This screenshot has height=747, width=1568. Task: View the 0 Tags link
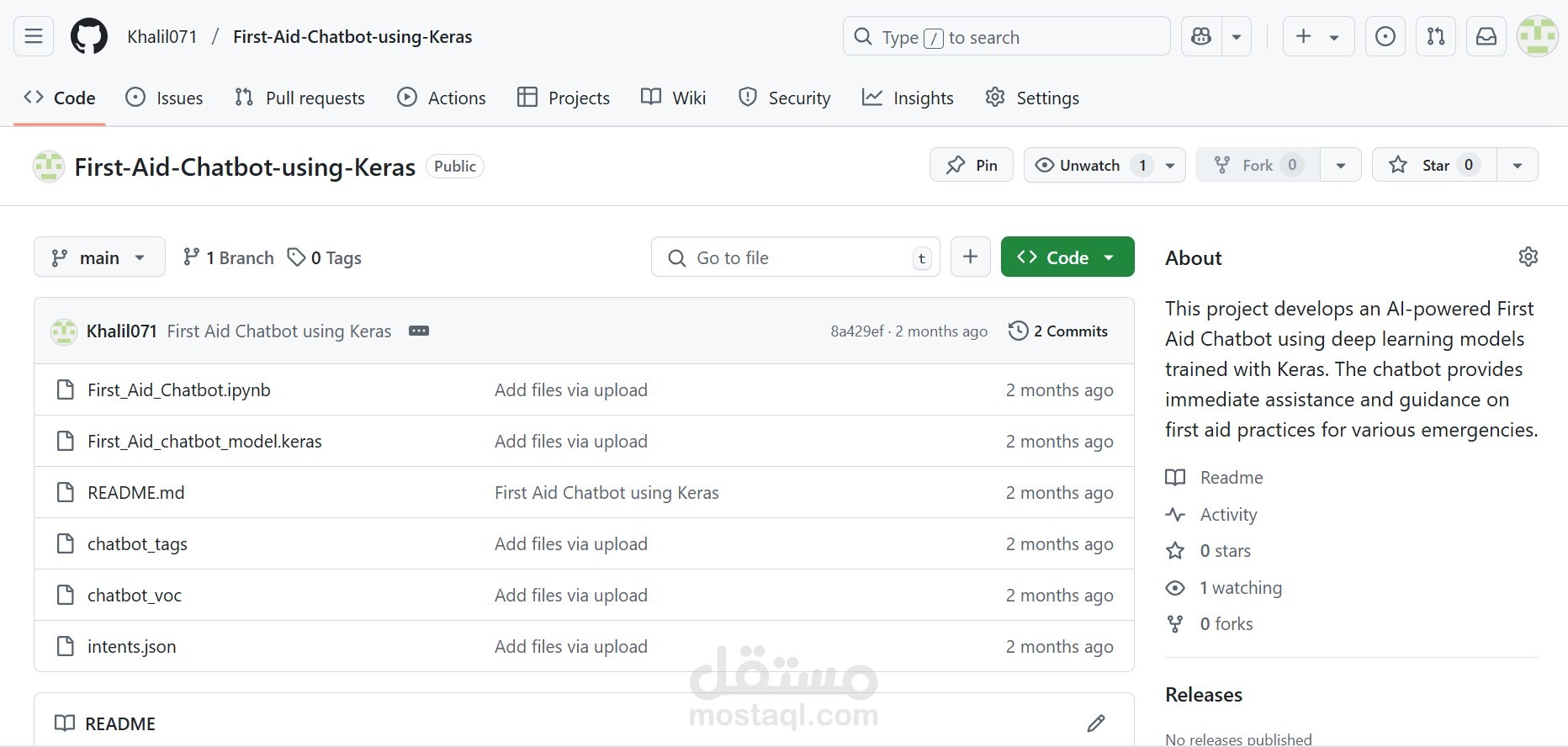tap(325, 257)
